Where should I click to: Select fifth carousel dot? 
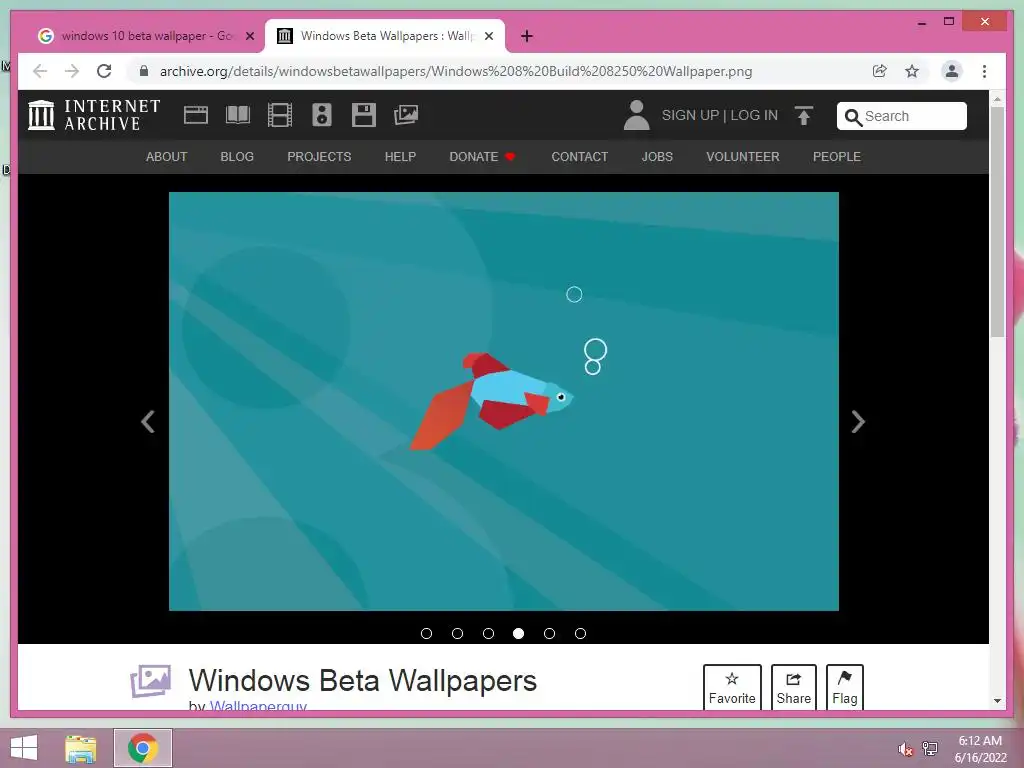tap(549, 633)
